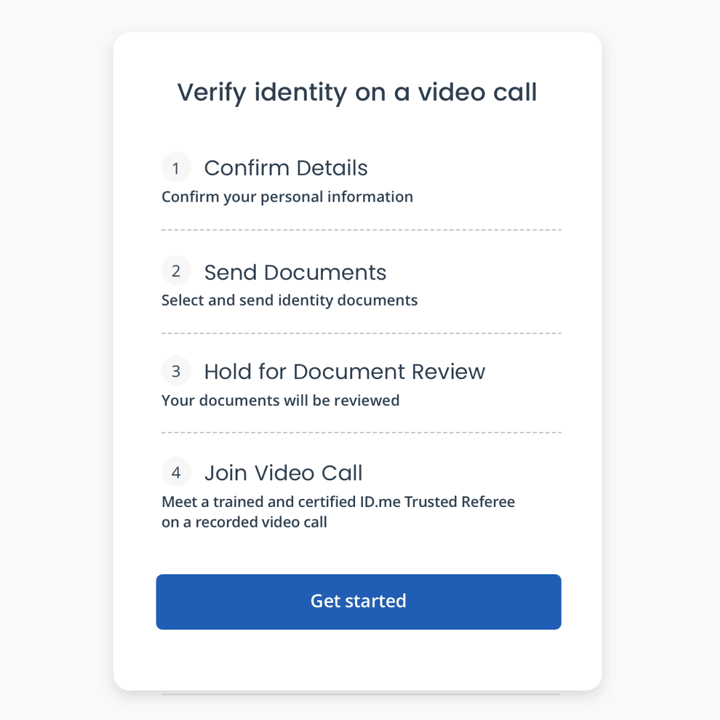720x720 pixels.
Task: Click 'on a recorded video call' text
Action: 244,522
